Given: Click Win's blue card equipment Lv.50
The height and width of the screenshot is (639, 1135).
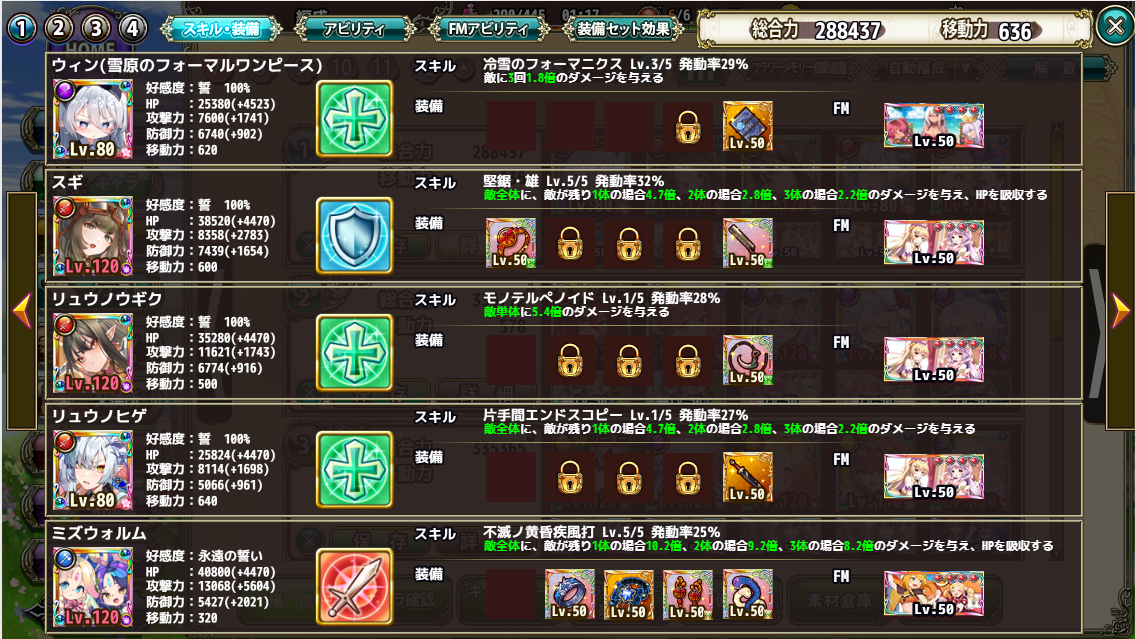Looking at the screenshot, I should click(x=748, y=126).
